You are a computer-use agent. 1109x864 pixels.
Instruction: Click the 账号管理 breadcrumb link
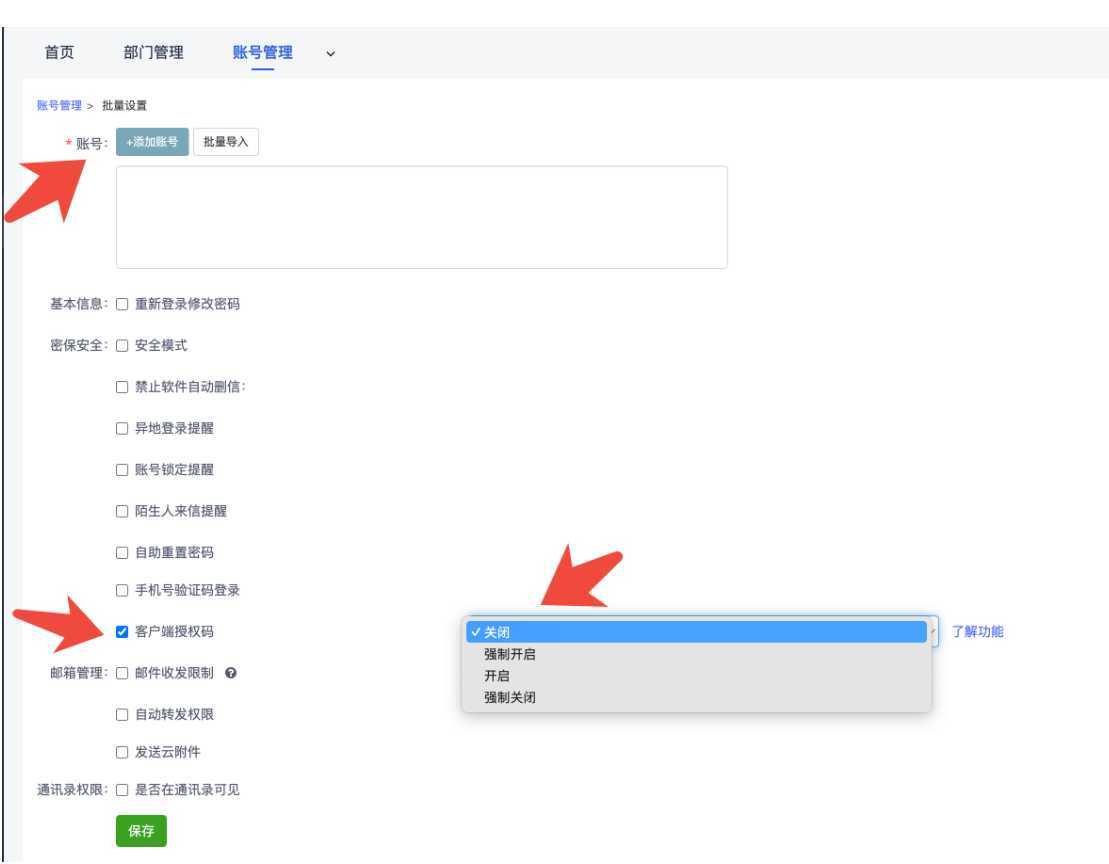(59, 105)
